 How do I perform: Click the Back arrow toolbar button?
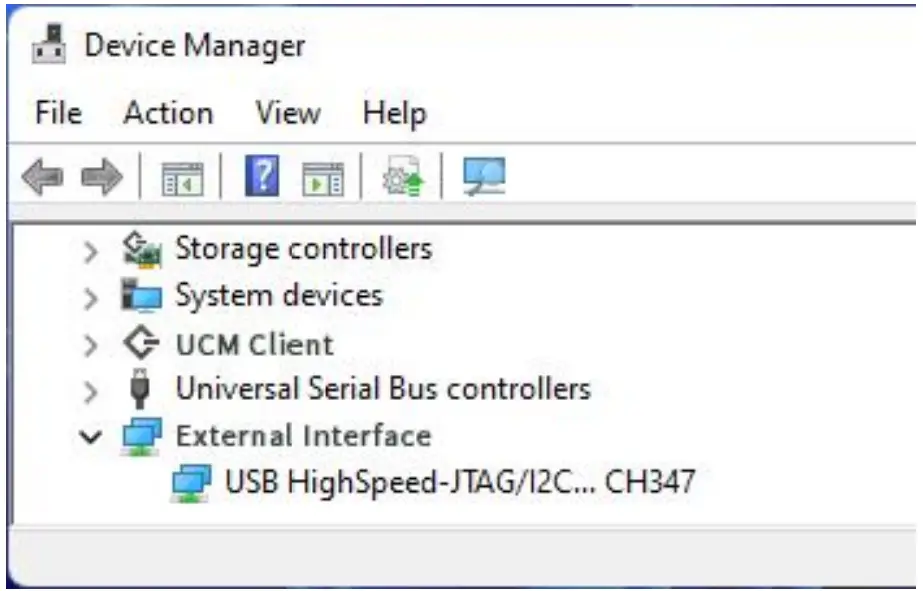click(42, 178)
